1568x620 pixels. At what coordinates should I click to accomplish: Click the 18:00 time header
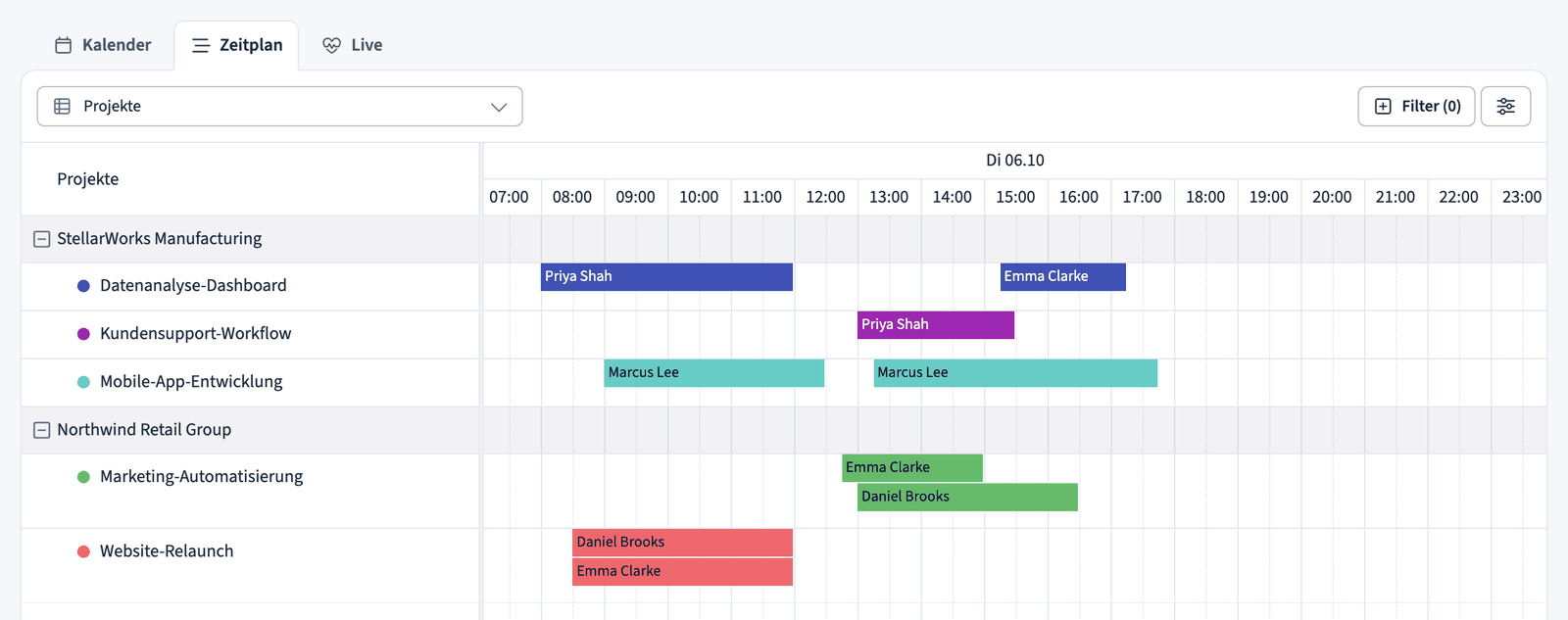1205,198
